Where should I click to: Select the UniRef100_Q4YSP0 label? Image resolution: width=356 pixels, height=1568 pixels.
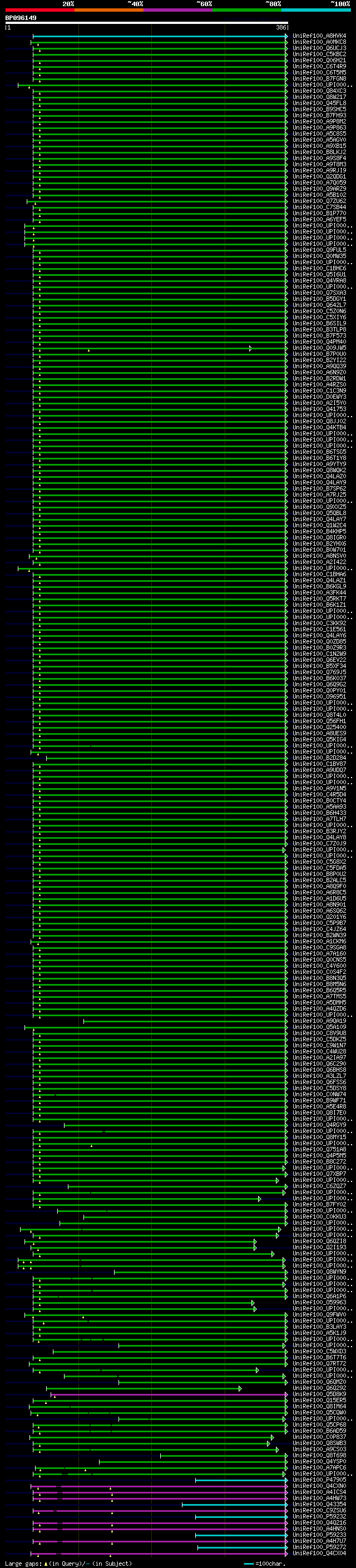(x=319, y=1461)
